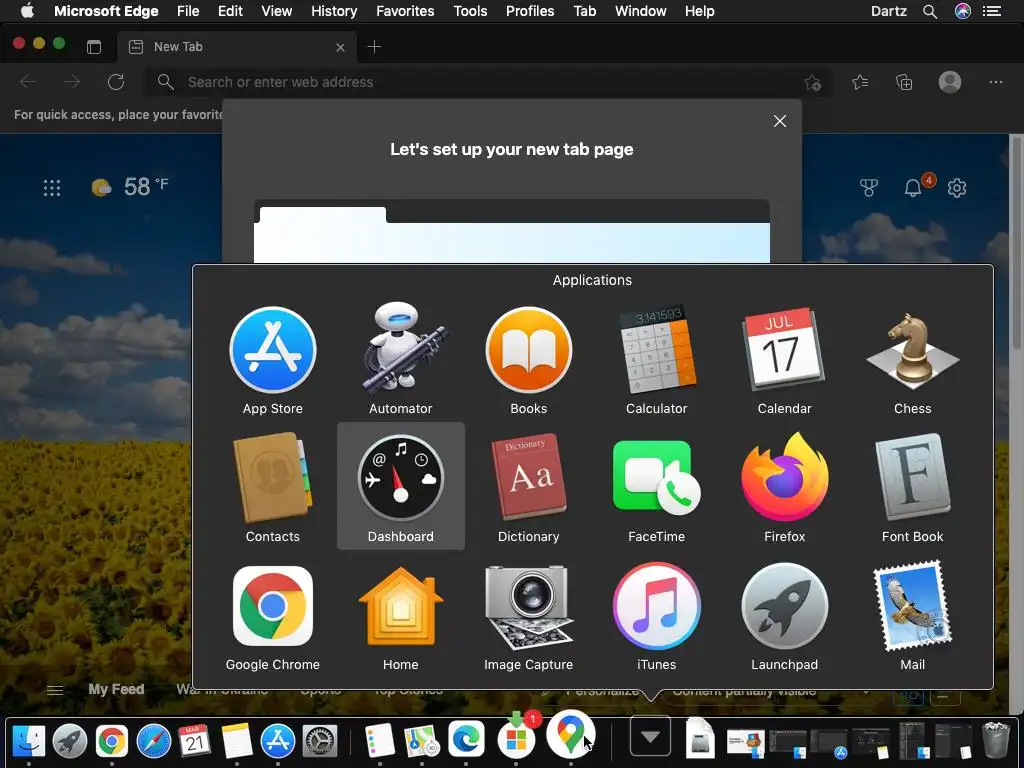
Task: Open Edge tab actions menu icon
Action: [x=94, y=46]
